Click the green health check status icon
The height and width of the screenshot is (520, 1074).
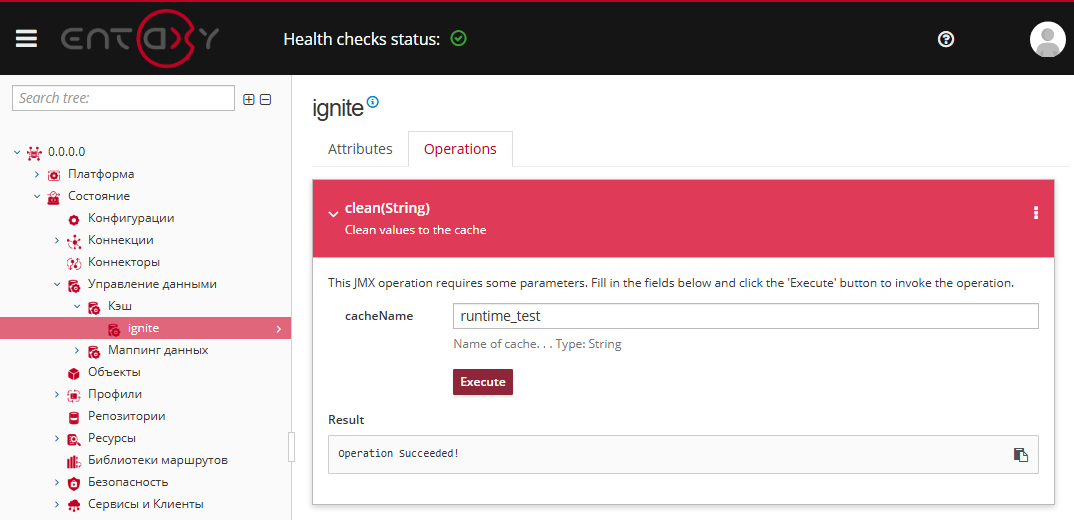click(458, 39)
